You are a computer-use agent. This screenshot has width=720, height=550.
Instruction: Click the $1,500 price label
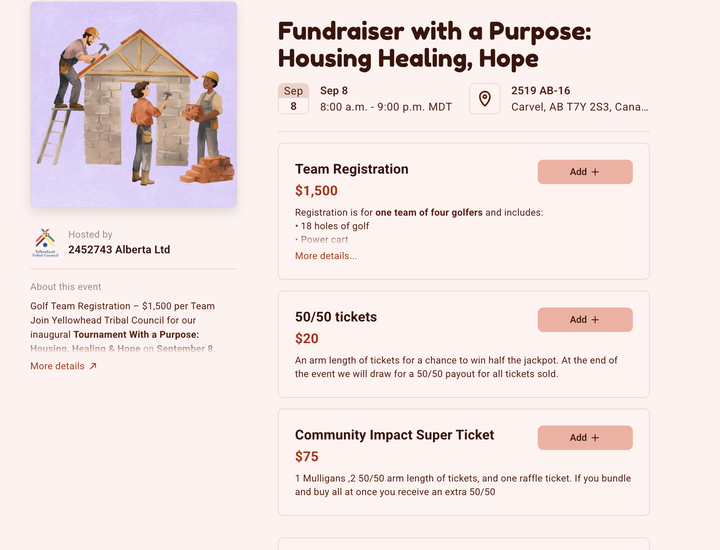316,191
